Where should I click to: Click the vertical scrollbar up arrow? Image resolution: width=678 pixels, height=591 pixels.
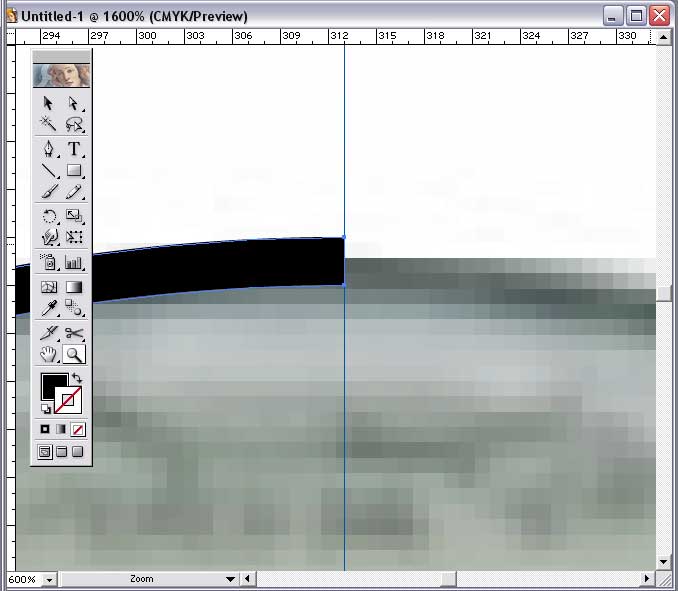664,37
